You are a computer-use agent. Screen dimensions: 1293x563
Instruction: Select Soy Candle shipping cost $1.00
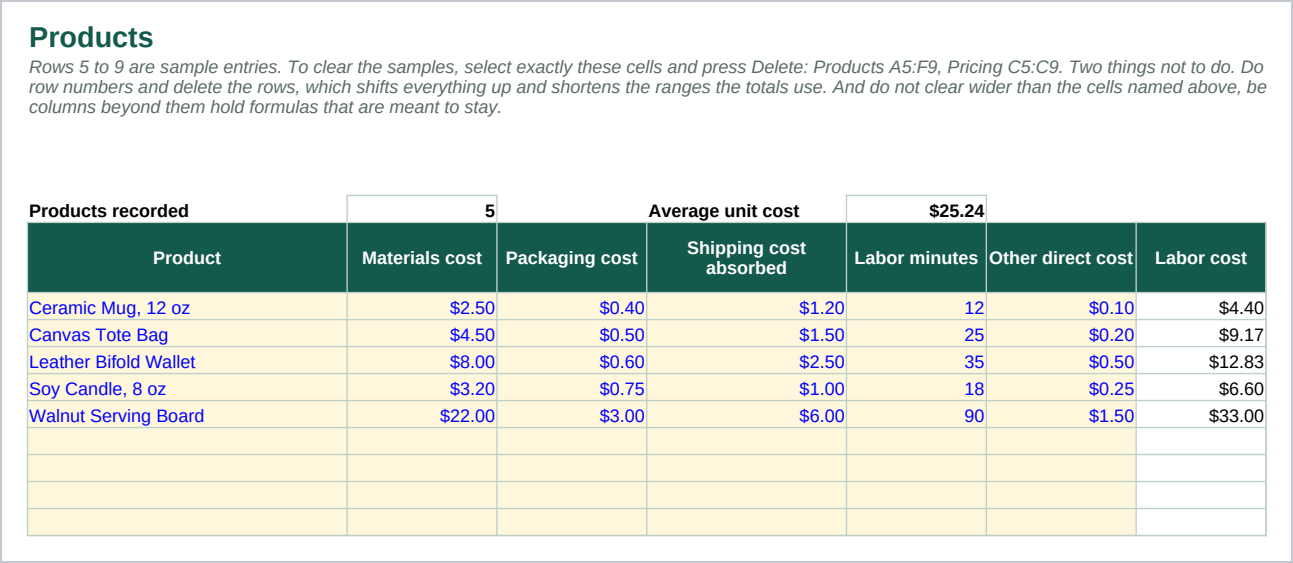coord(746,388)
